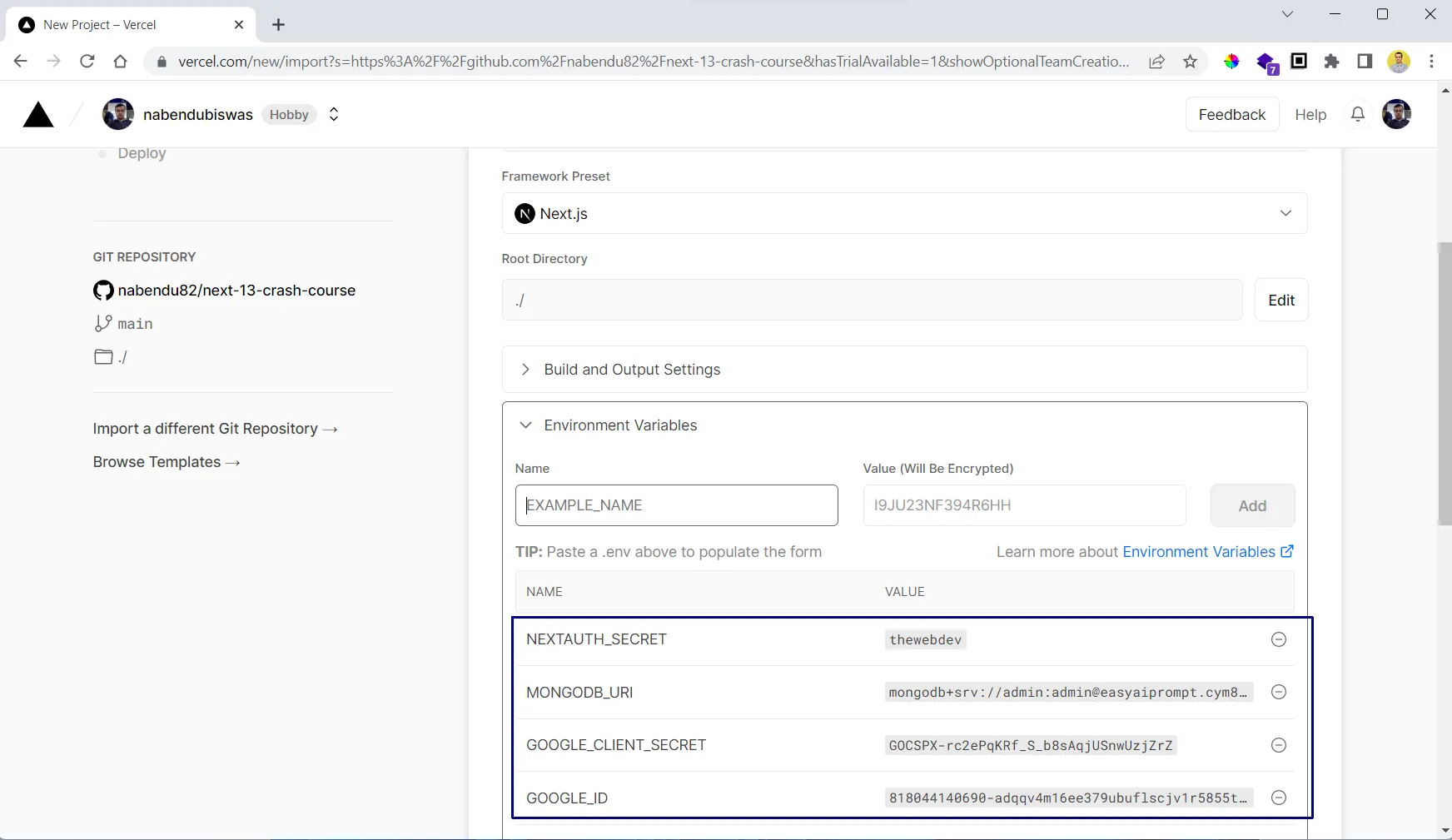The height and width of the screenshot is (840, 1452).
Task: Click the Root Directory ./ field
Action: [872, 301]
